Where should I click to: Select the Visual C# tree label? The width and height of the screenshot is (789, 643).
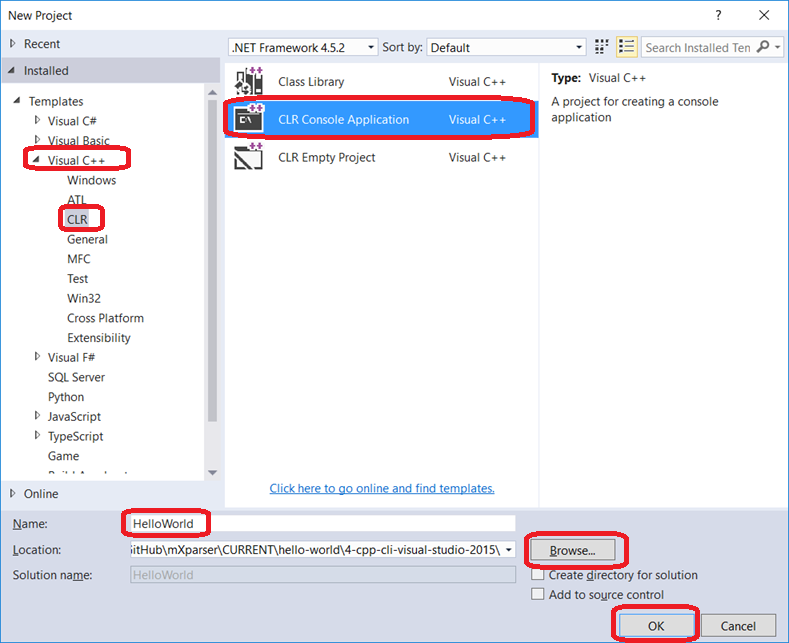(x=72, y=121)
